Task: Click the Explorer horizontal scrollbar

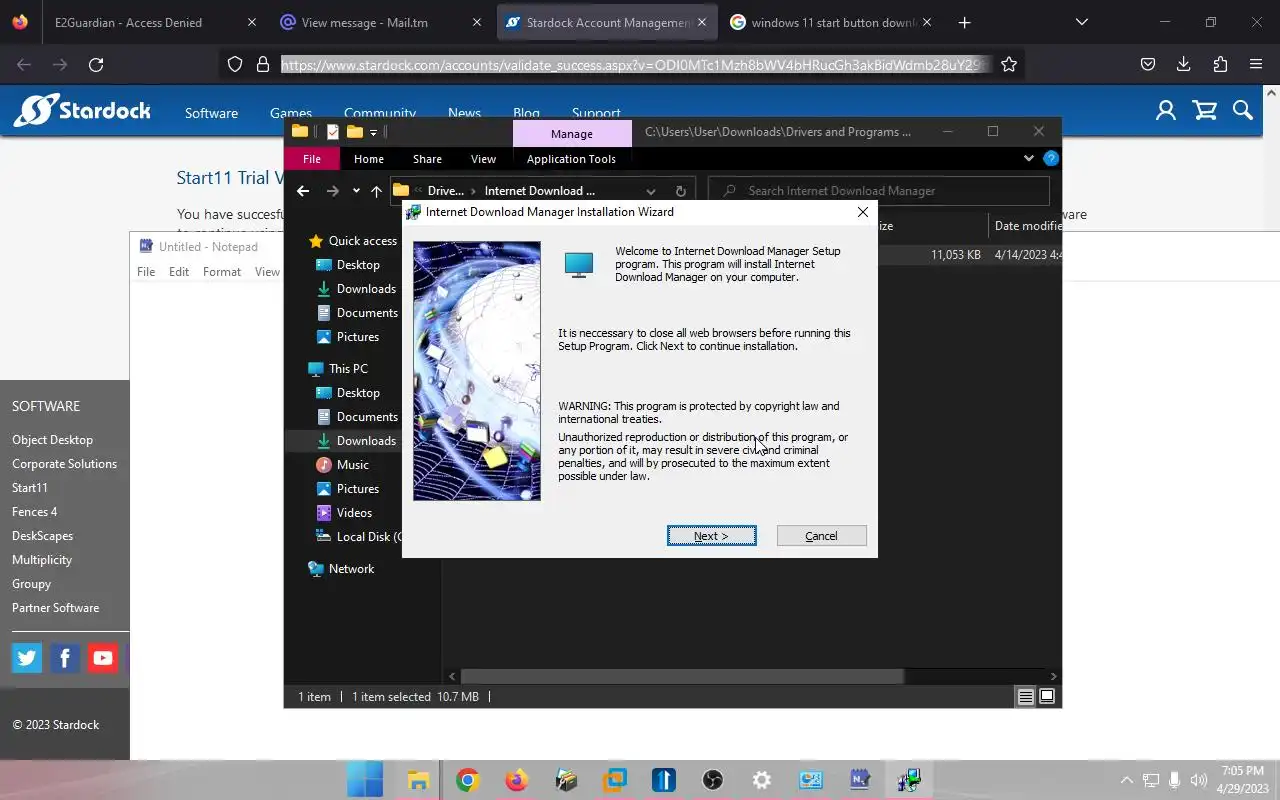Action: pos(682,677)
